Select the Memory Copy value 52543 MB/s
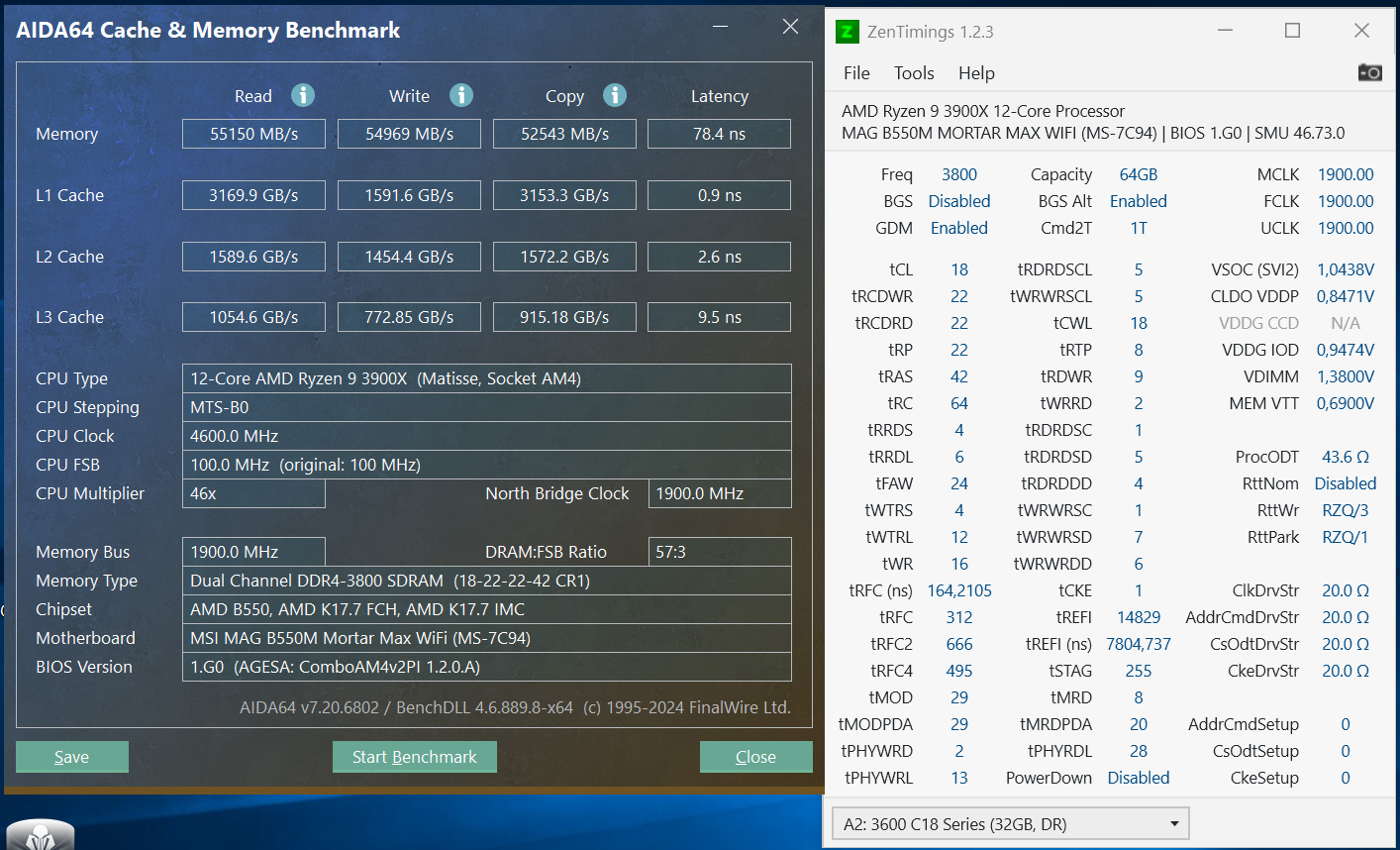1400x850 pixels. coord(564,134)
